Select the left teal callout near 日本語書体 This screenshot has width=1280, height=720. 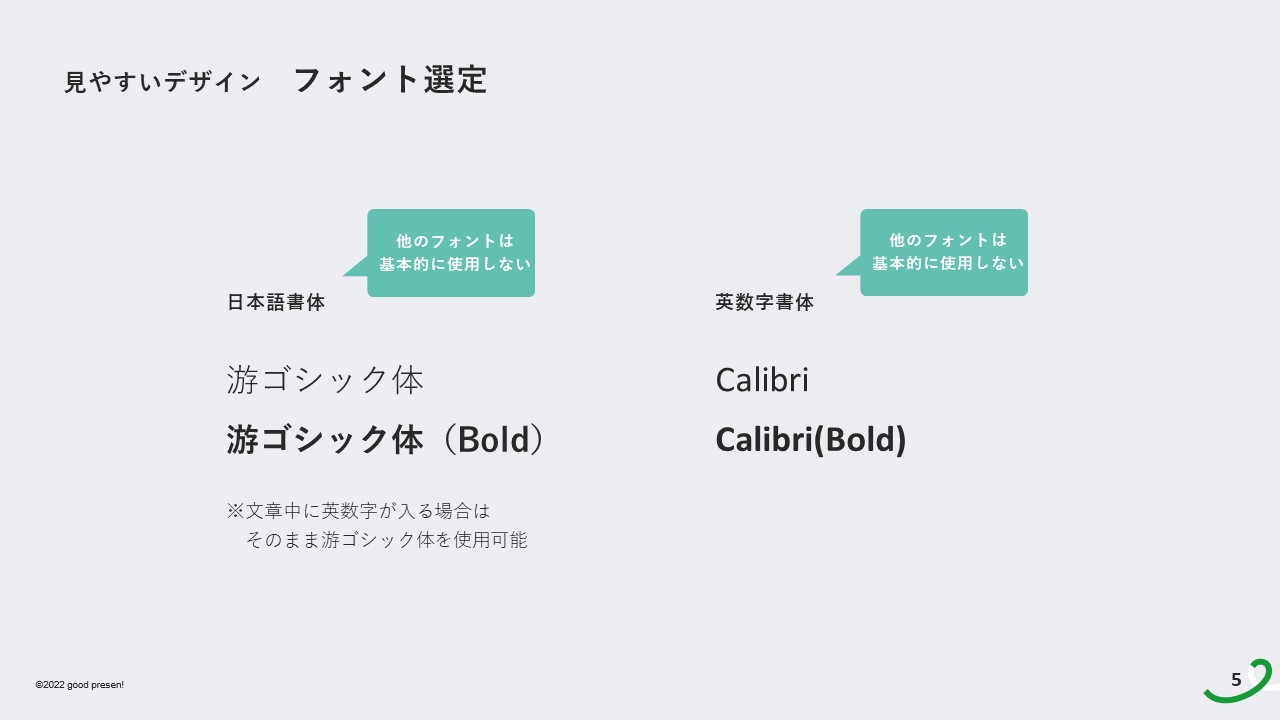tap(451, 252)
